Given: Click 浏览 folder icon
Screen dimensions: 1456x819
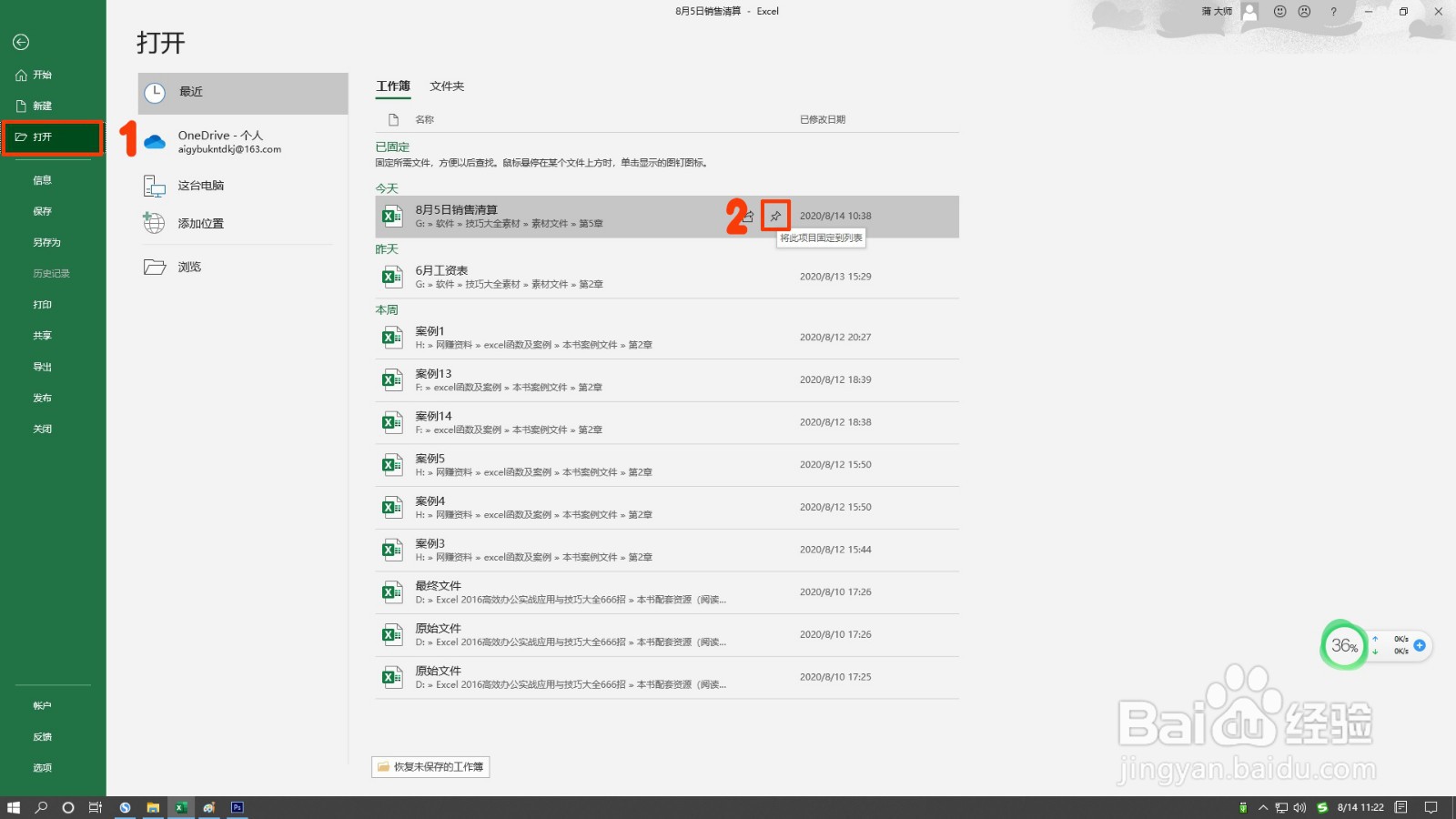Looking at the screenshot, I should [155, 267].
